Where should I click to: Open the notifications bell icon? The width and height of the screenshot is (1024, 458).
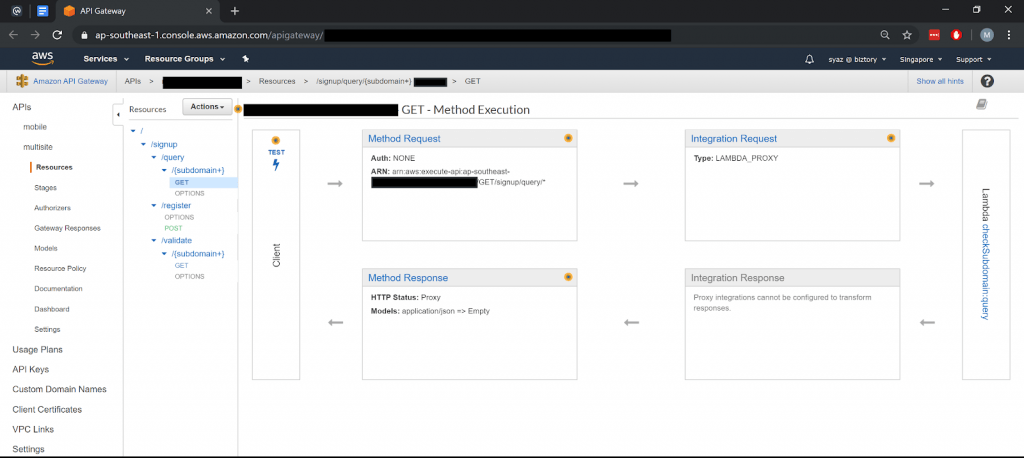pos(810,59)
